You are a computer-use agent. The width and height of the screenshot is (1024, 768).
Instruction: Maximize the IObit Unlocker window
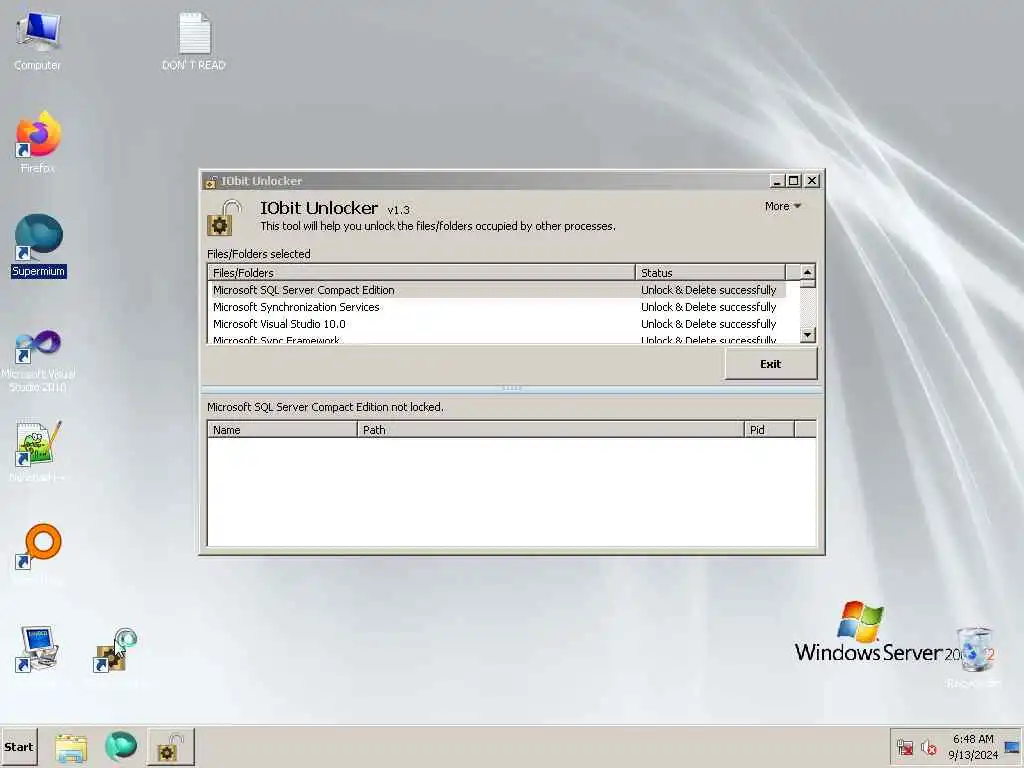coord(793,181)
